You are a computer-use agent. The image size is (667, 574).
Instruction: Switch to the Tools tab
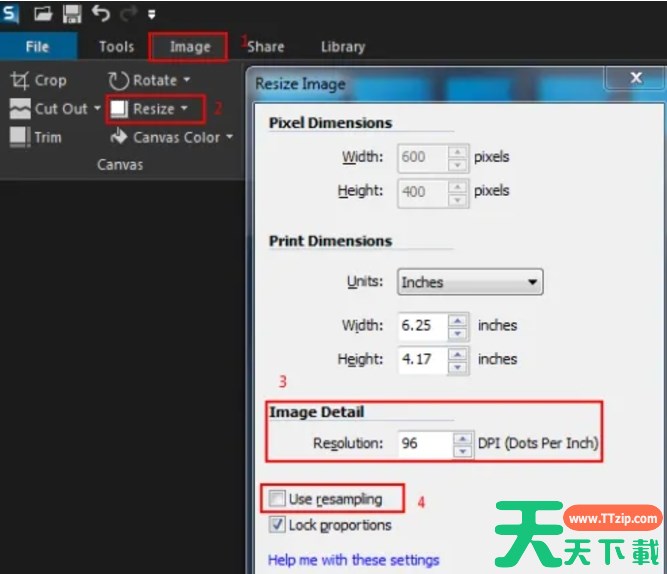[x=116, y=46]
